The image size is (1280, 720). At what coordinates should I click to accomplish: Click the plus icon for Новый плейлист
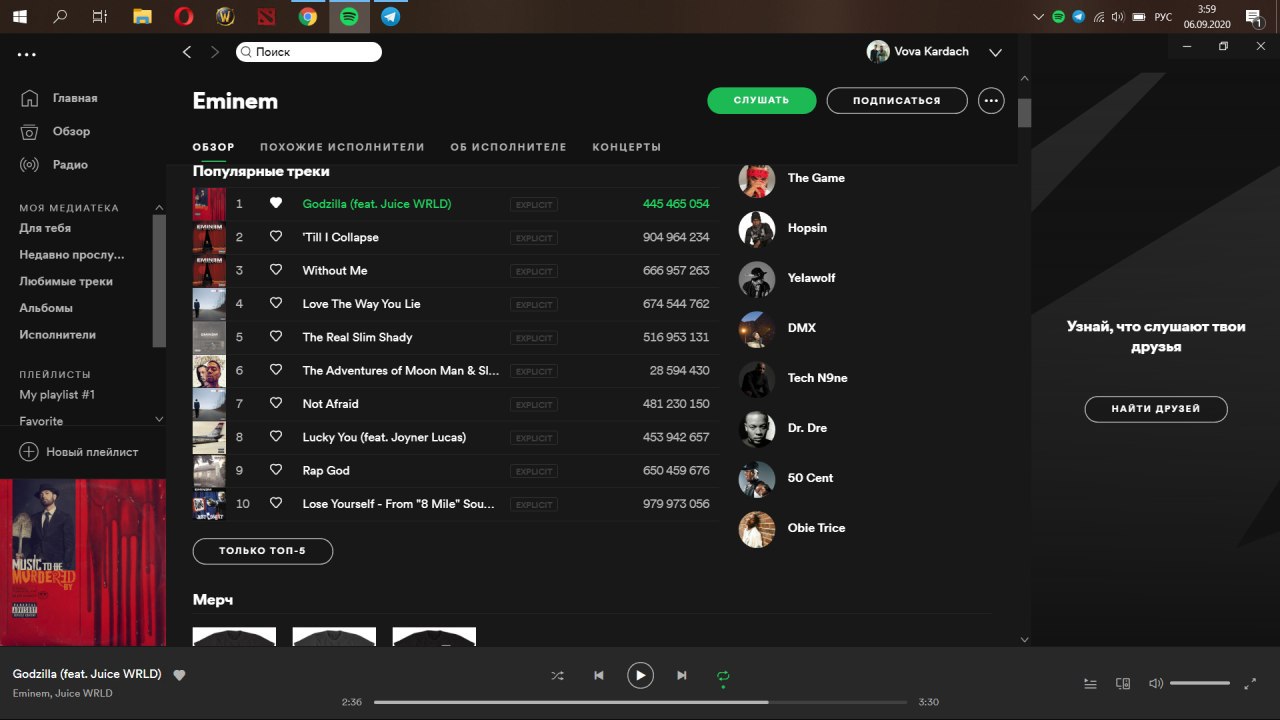pyautogui.click(x=29, y=452)
